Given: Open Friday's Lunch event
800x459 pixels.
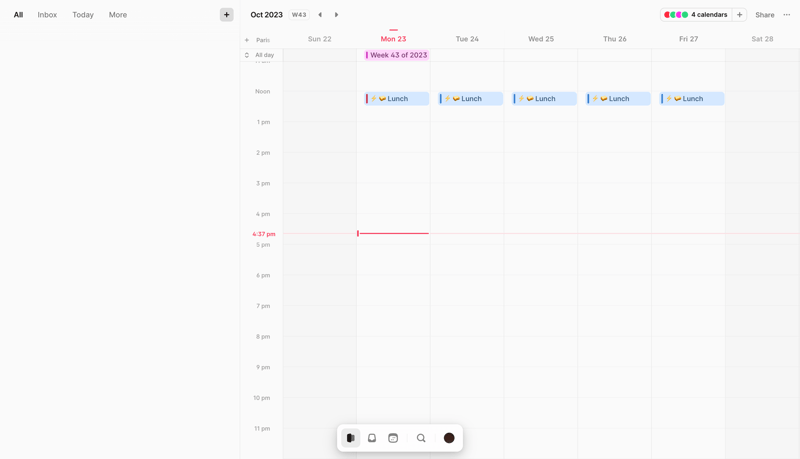Looking at the screenshot, I should click(x=692, y=98).
